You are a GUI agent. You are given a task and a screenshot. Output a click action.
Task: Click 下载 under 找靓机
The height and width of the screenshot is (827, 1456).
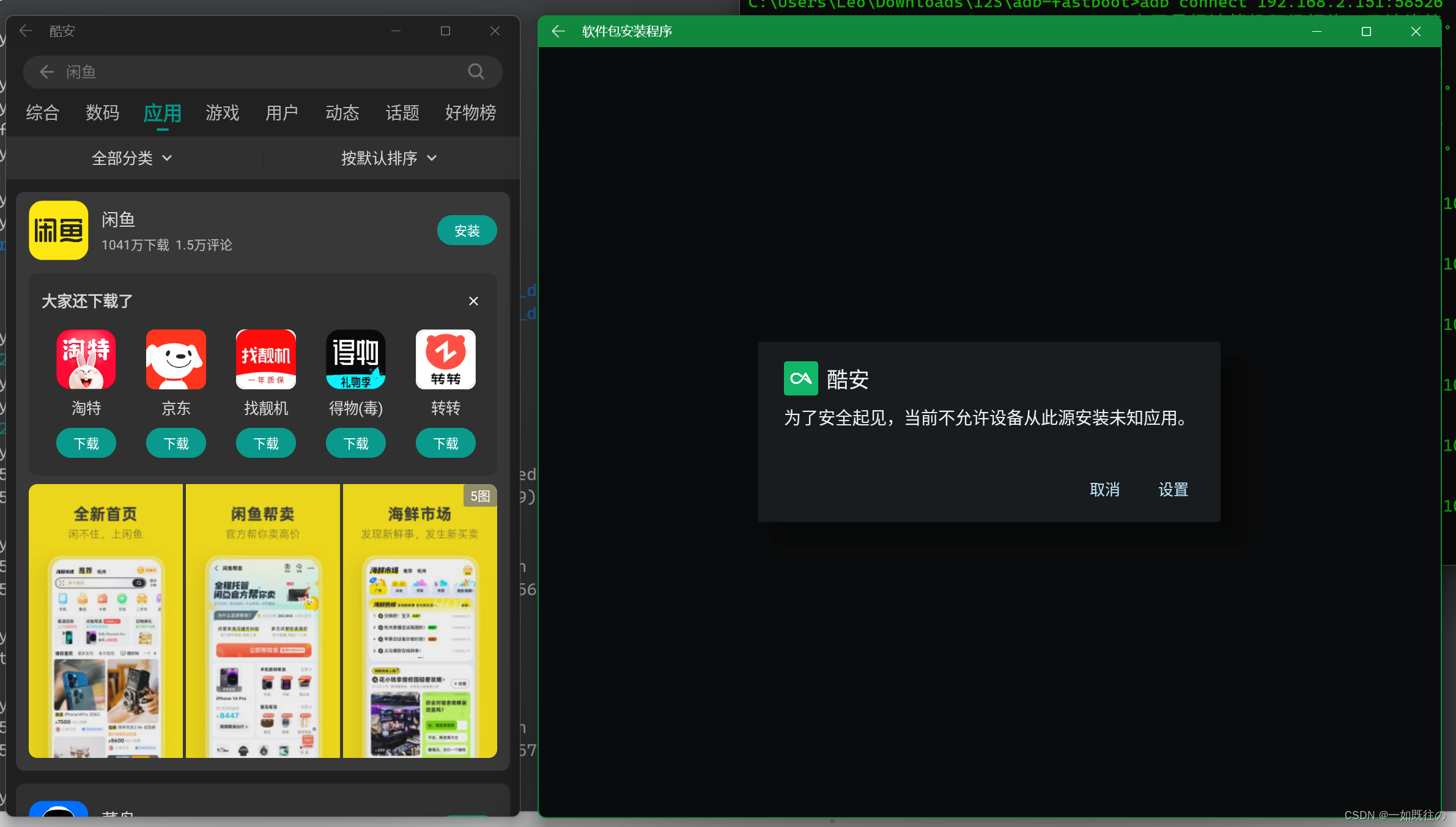pos(266,443)
